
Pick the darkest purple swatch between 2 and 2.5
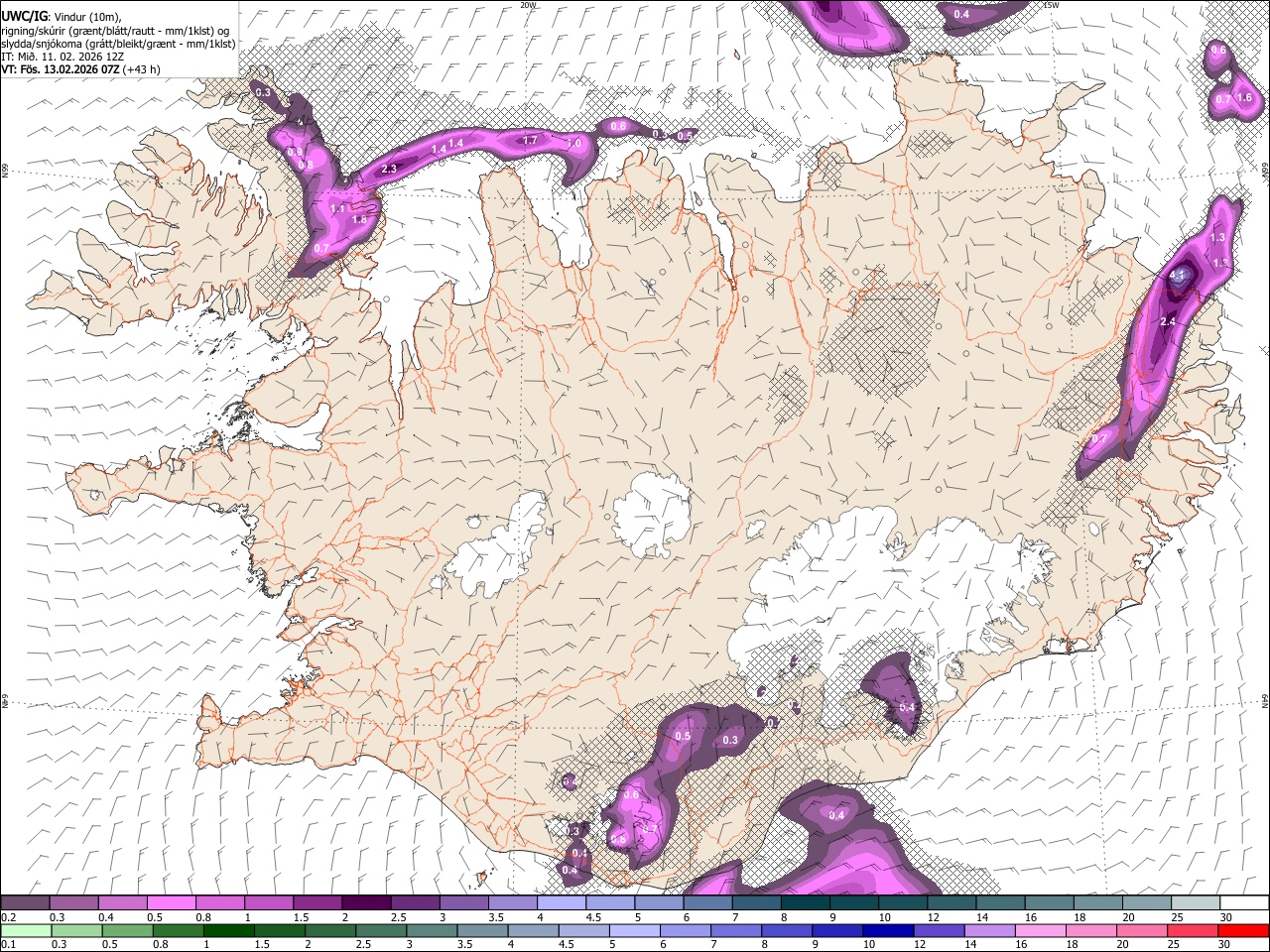(x=366, y=903)
